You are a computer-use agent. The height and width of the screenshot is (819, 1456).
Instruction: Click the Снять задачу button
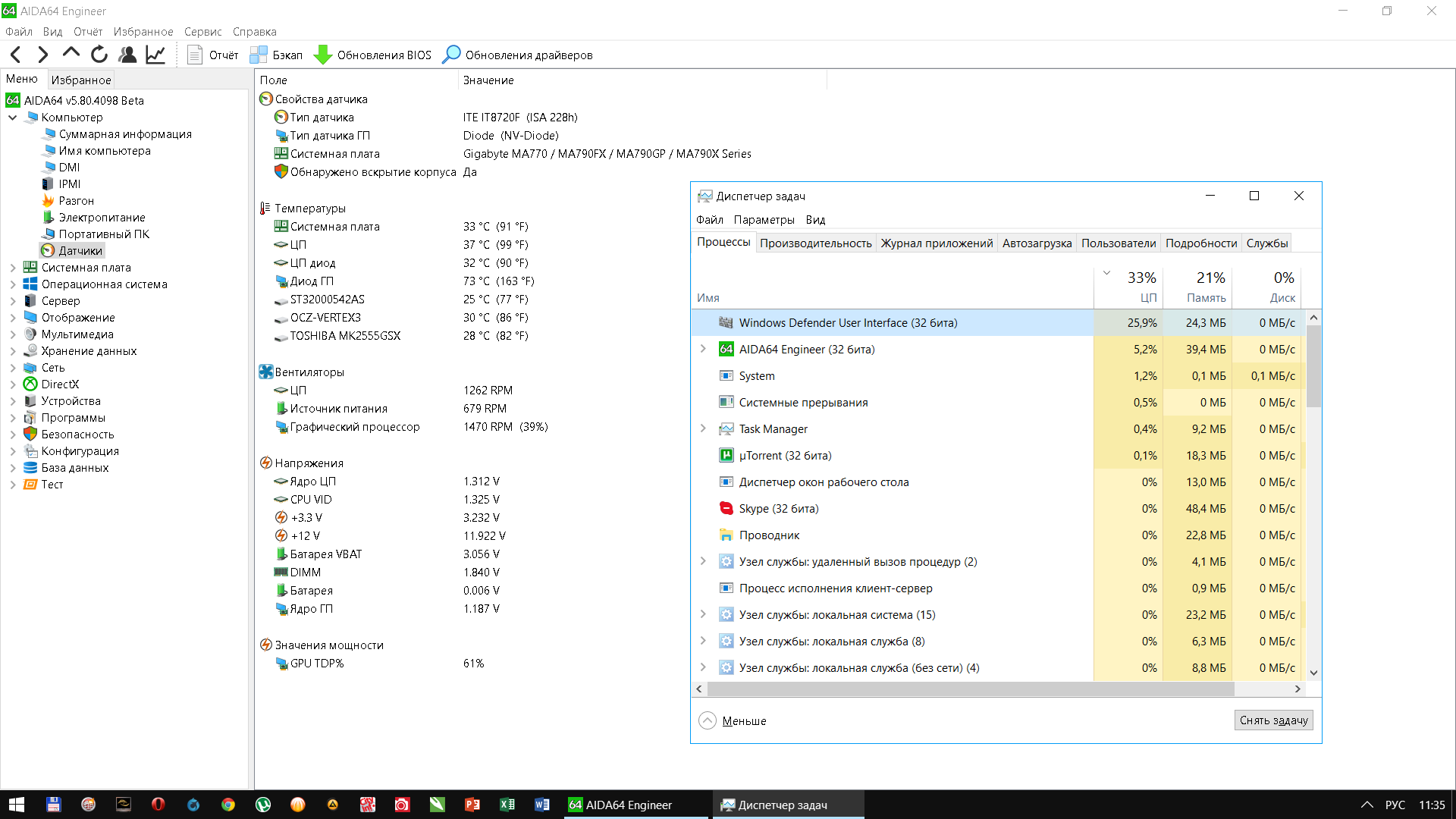point(1273,720)
